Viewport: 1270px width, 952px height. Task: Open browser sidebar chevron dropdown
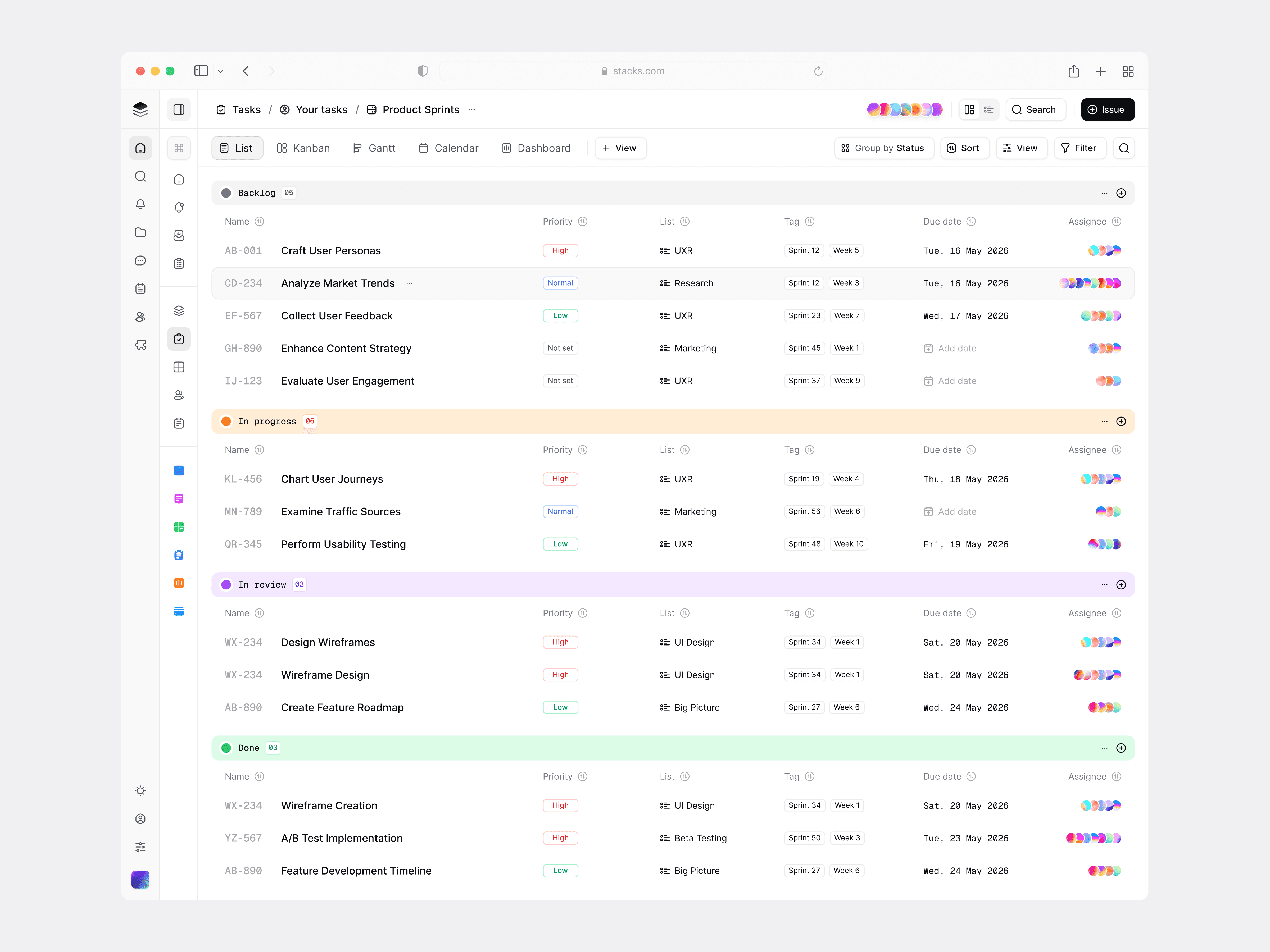[x=220, y=71]
